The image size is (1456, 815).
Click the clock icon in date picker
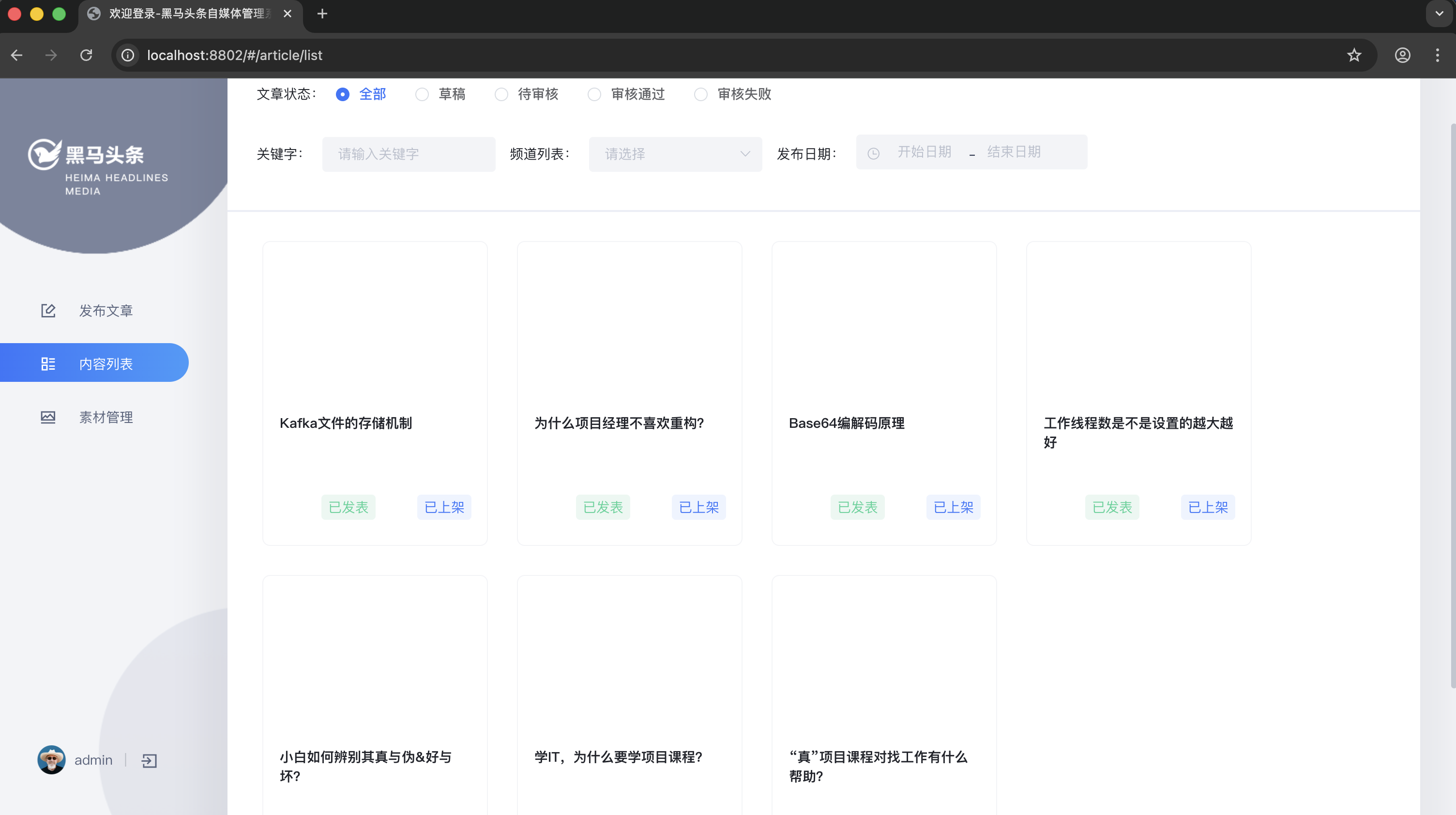[x=873, y=153]
